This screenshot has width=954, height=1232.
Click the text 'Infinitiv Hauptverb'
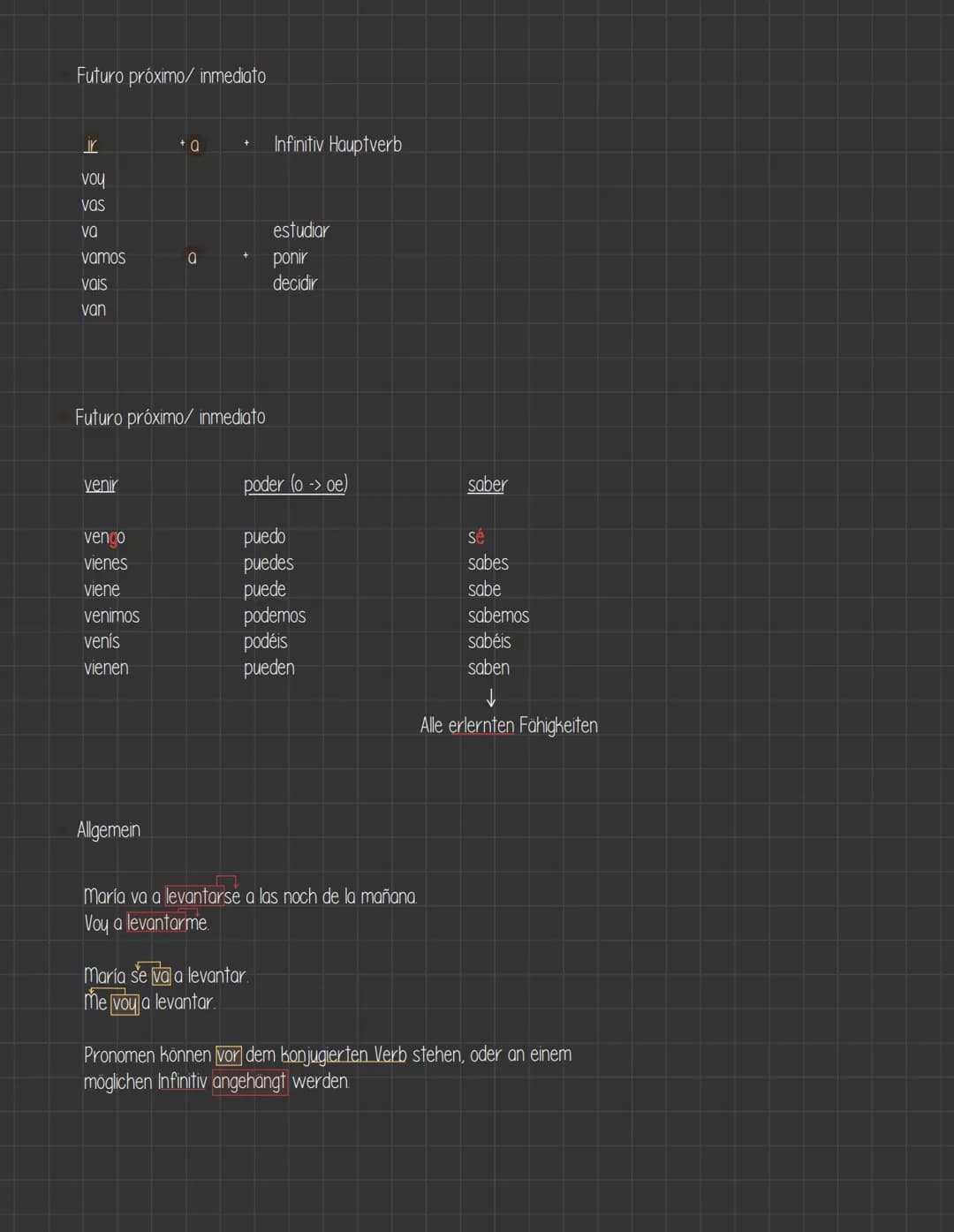(x=337, y=144)
